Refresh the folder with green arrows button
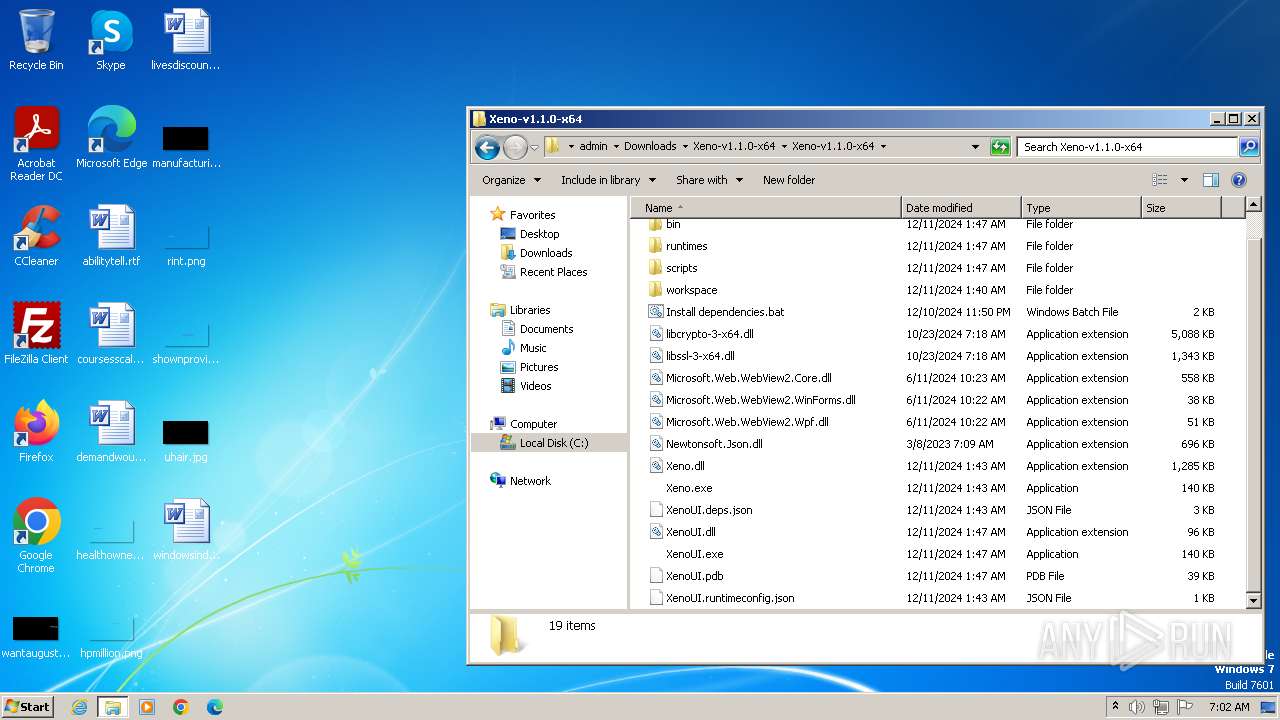Screen dimensions: 1280x720 pyautogui.click(x=1000, y=147)
